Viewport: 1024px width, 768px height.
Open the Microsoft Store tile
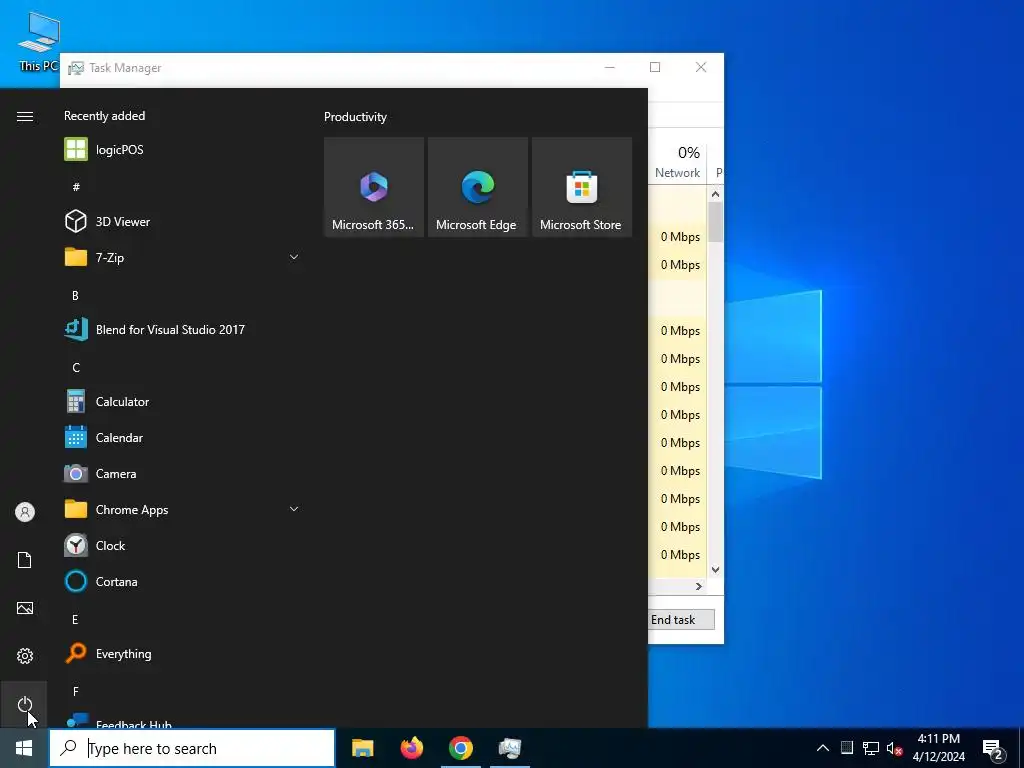tap(582, 187)
